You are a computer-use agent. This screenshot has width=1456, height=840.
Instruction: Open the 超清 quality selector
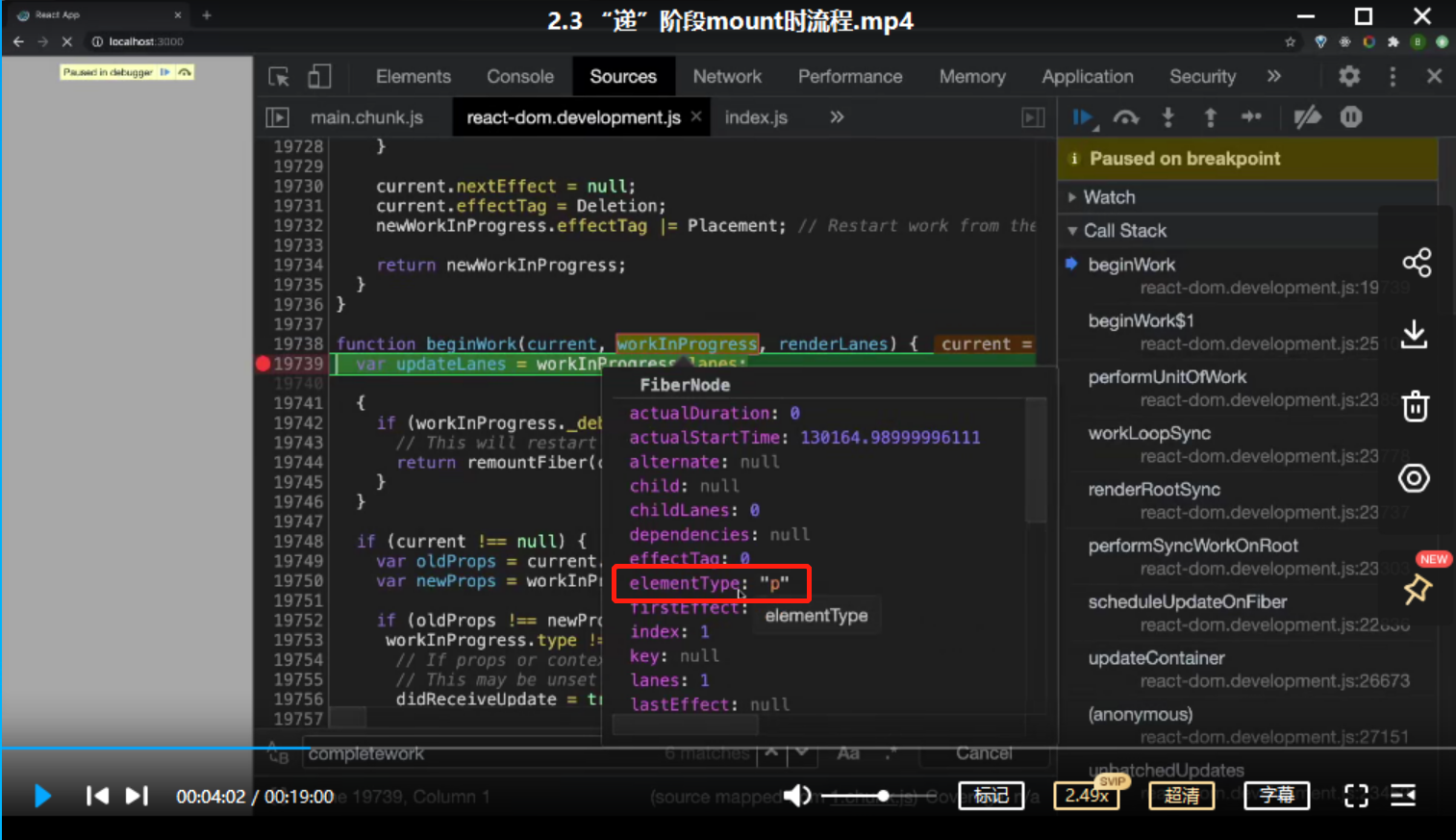click(1182, 796)
